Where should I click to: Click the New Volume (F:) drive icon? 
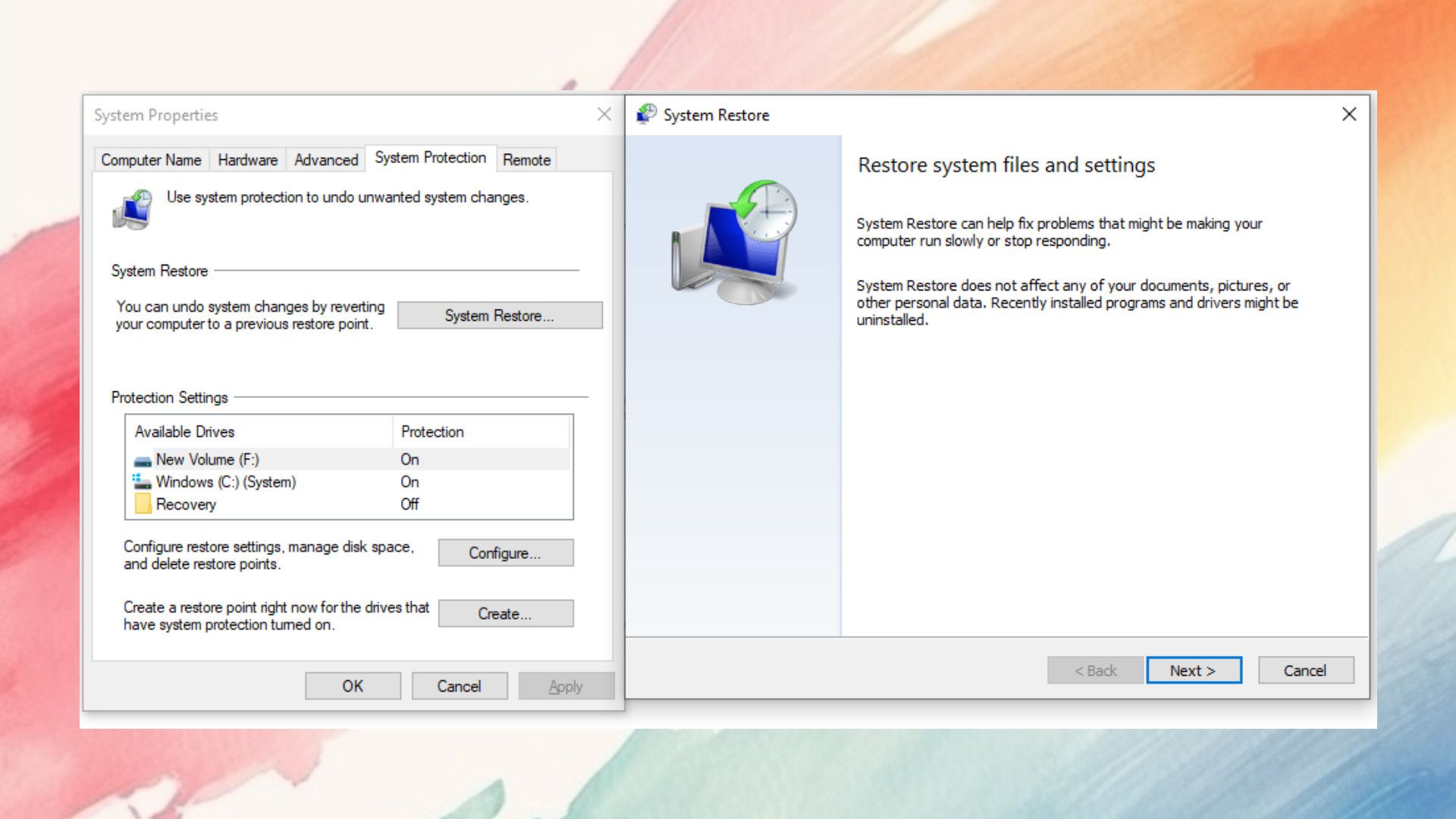[x=142, y=460]
